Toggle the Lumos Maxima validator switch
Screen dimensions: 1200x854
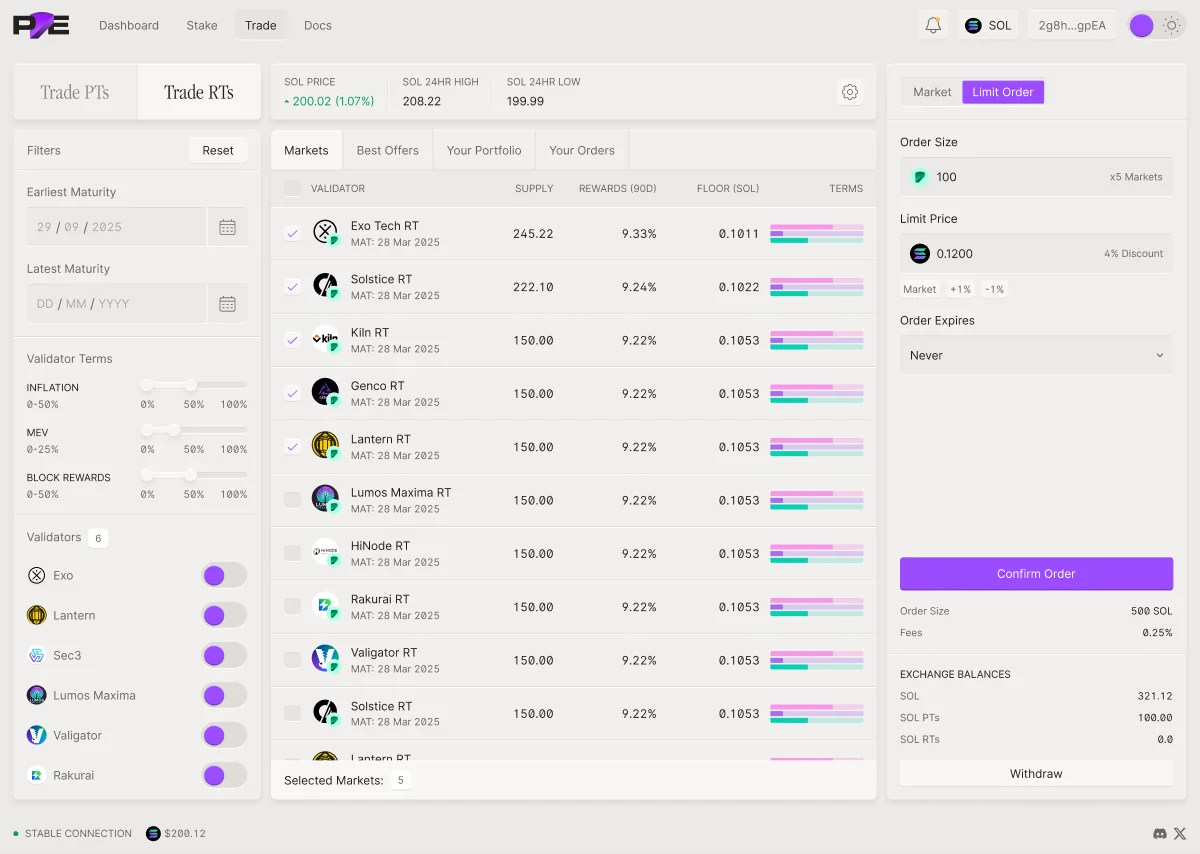(224, 695)
